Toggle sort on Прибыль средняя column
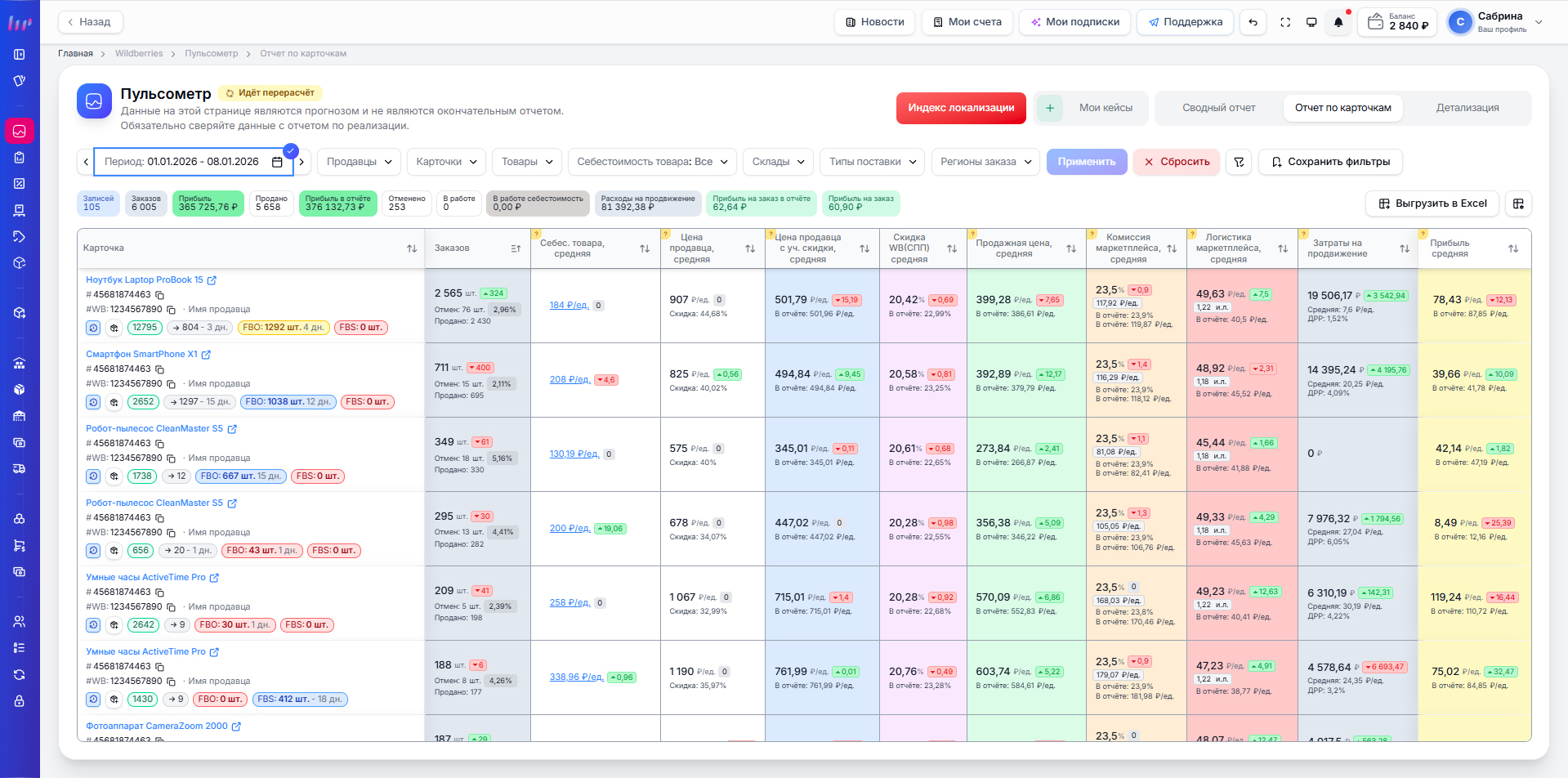Image resolution: width=1568 pixels, height=778 pixels. tap(1512, 248)
